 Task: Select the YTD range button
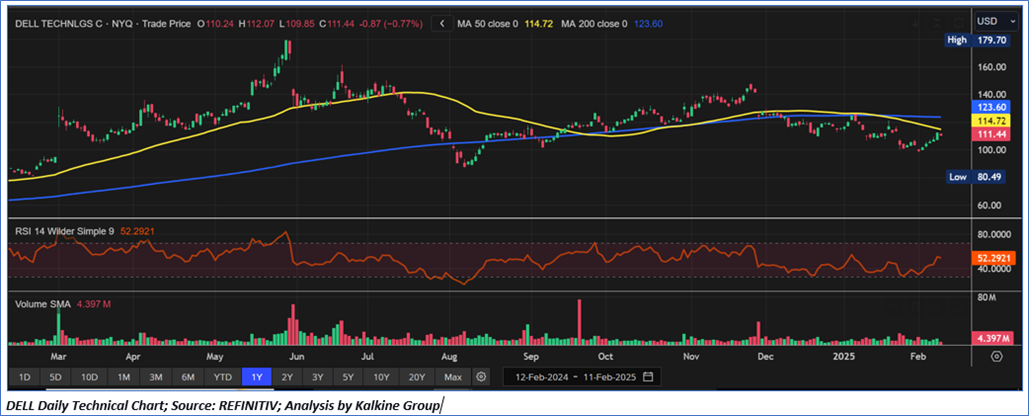[x=222, y=377]
